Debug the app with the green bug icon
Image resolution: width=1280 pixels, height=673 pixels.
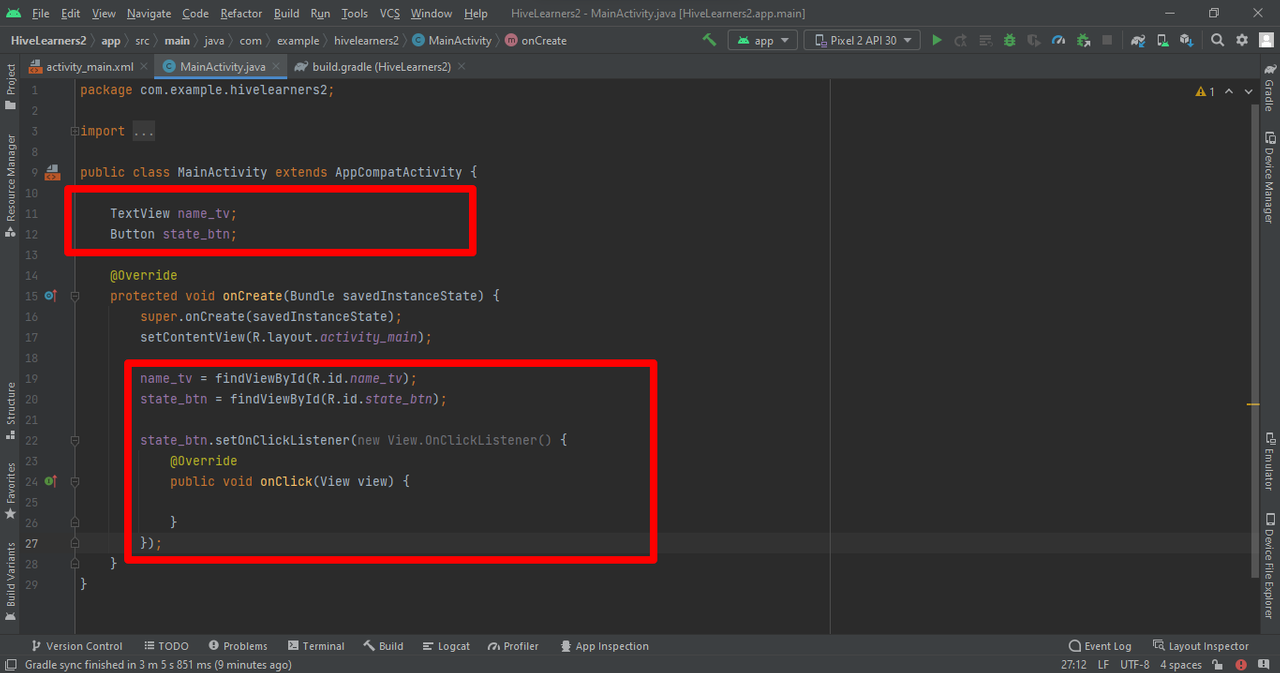click(1010, 41)
